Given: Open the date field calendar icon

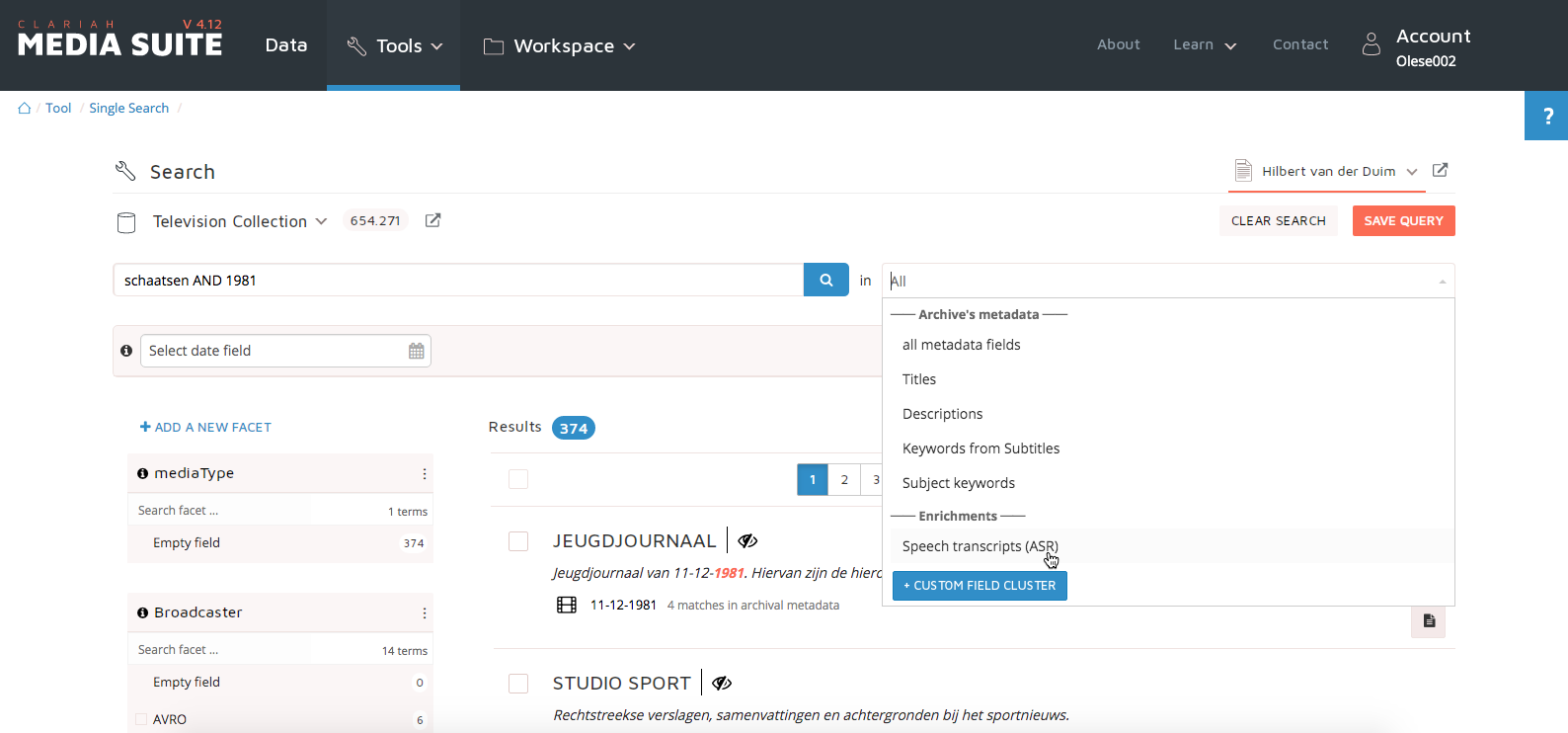Looking at the screenshot, I should (416, 351).
